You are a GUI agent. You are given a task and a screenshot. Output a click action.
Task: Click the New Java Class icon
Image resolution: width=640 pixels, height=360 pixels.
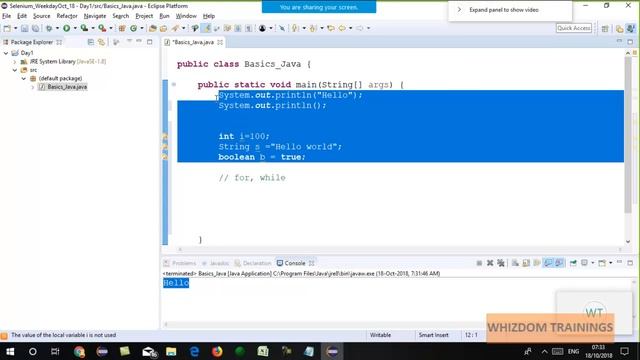click(x=133, y=28)
